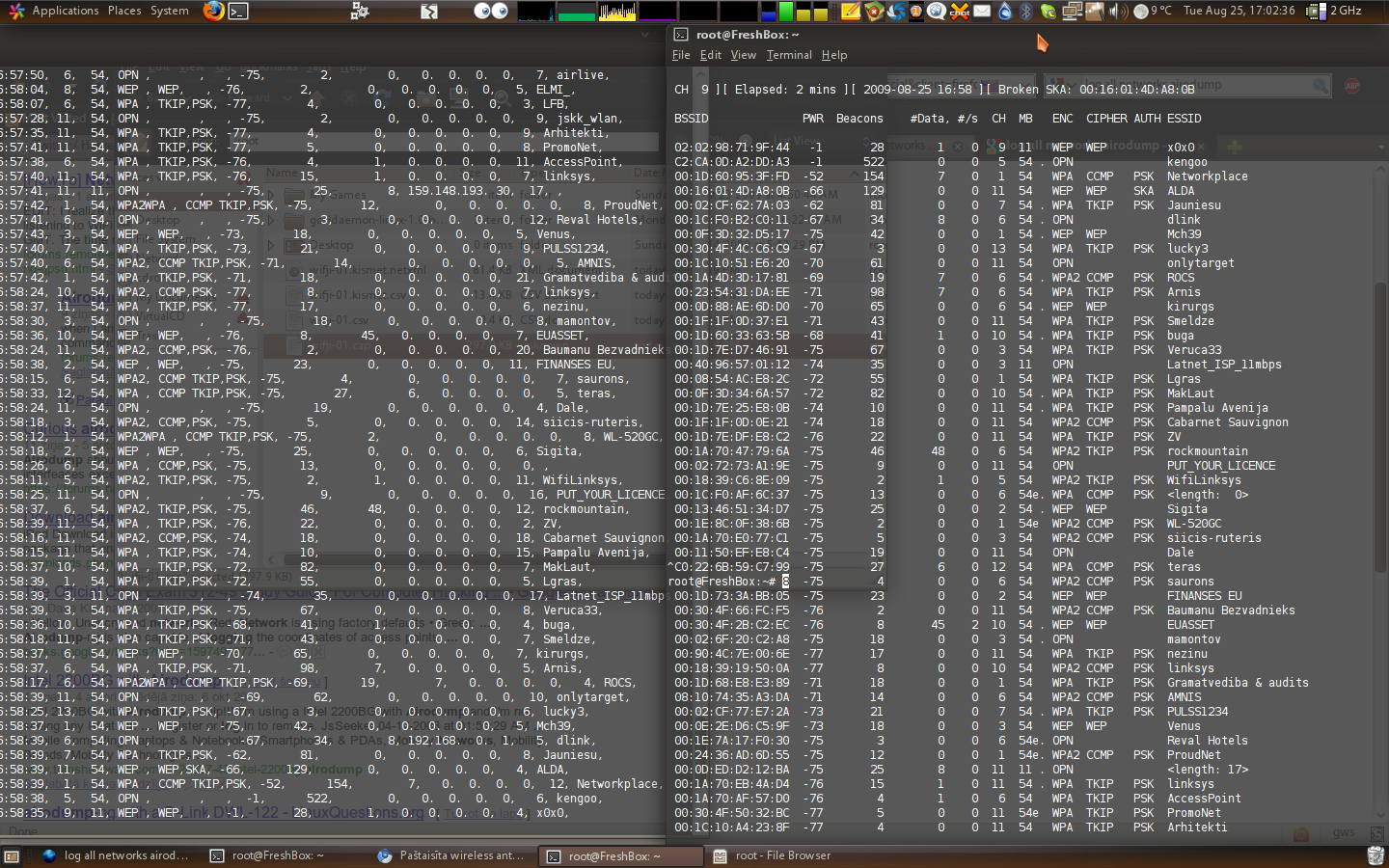Open the volume control speaker icon
Screen dimensions: 1389x868
pos(1117,11)
